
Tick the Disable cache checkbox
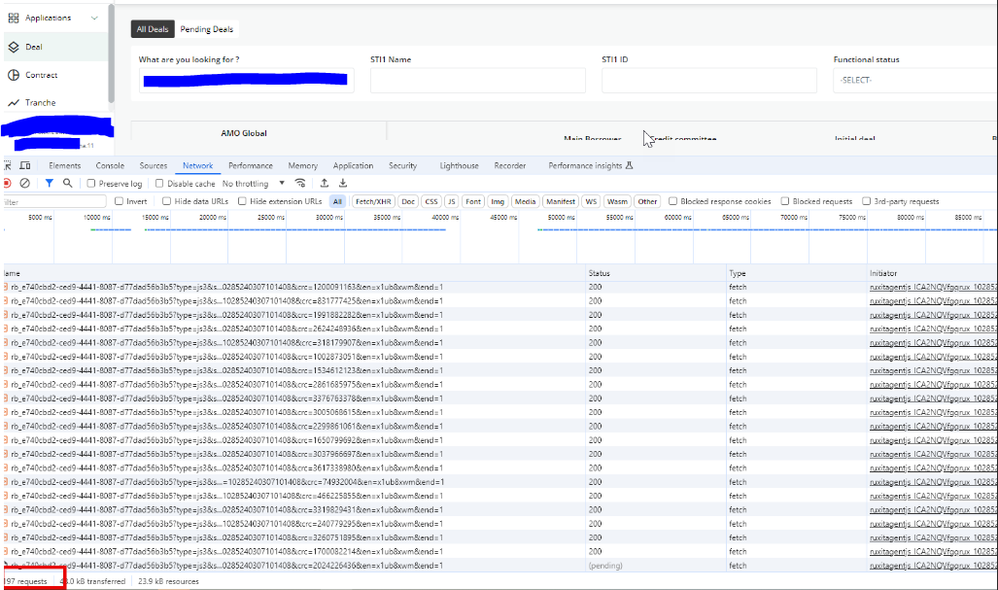(161, 184)
